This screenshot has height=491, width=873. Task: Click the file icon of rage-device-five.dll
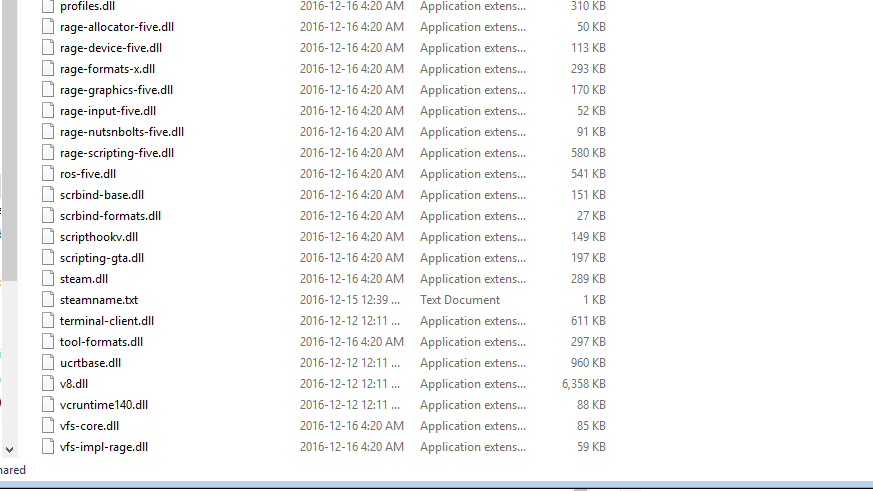(x=48, y=48)
